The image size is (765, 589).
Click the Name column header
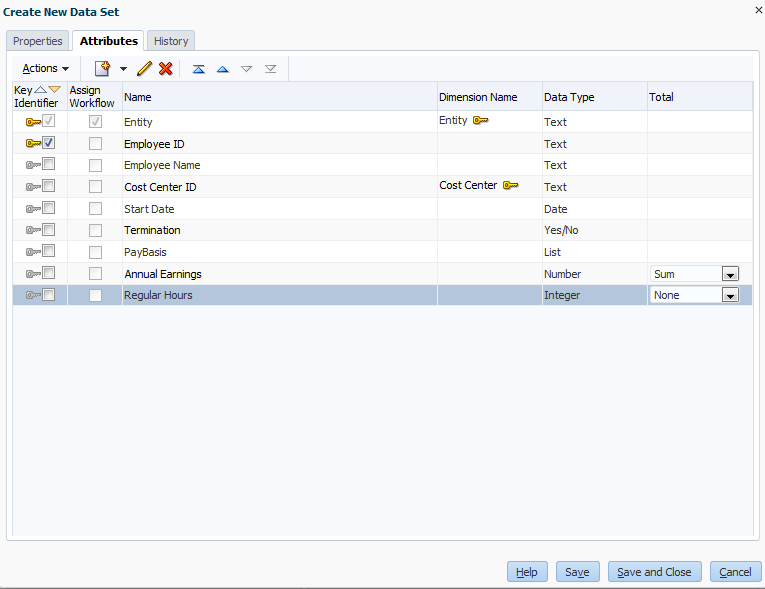280,97
